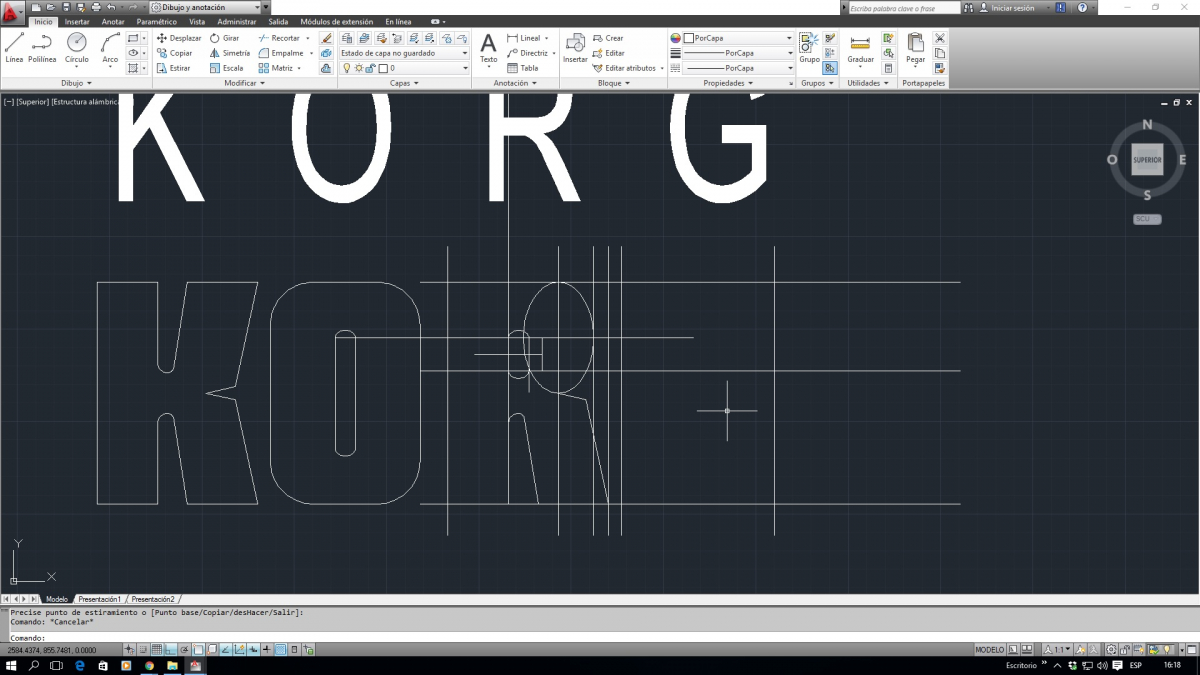
Task: Click the Desplazar (move) tool
Action: coord(179,38)
